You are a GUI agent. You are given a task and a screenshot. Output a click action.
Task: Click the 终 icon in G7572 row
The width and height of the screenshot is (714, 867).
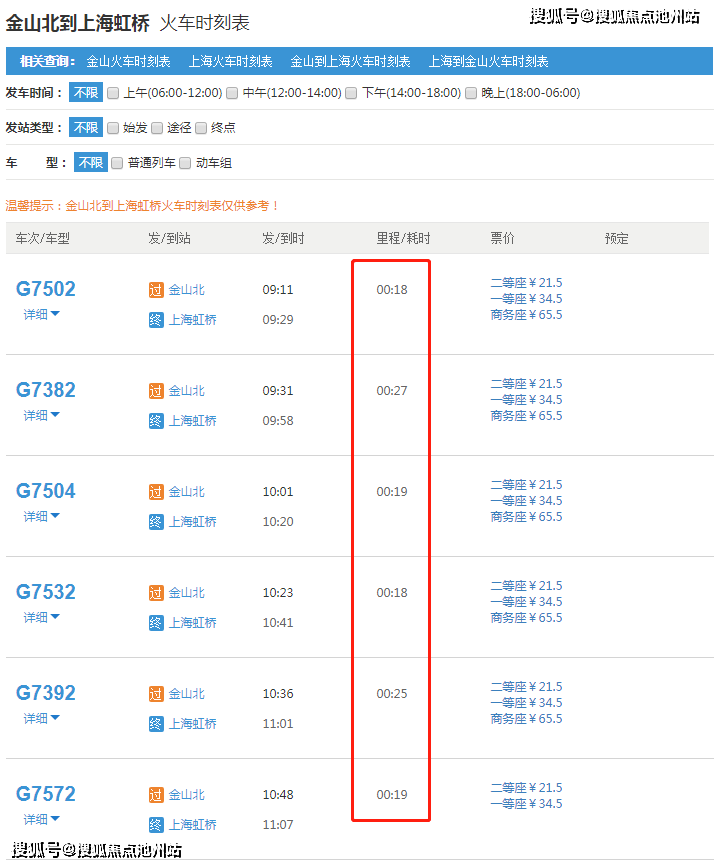click(x=156, y=825)
